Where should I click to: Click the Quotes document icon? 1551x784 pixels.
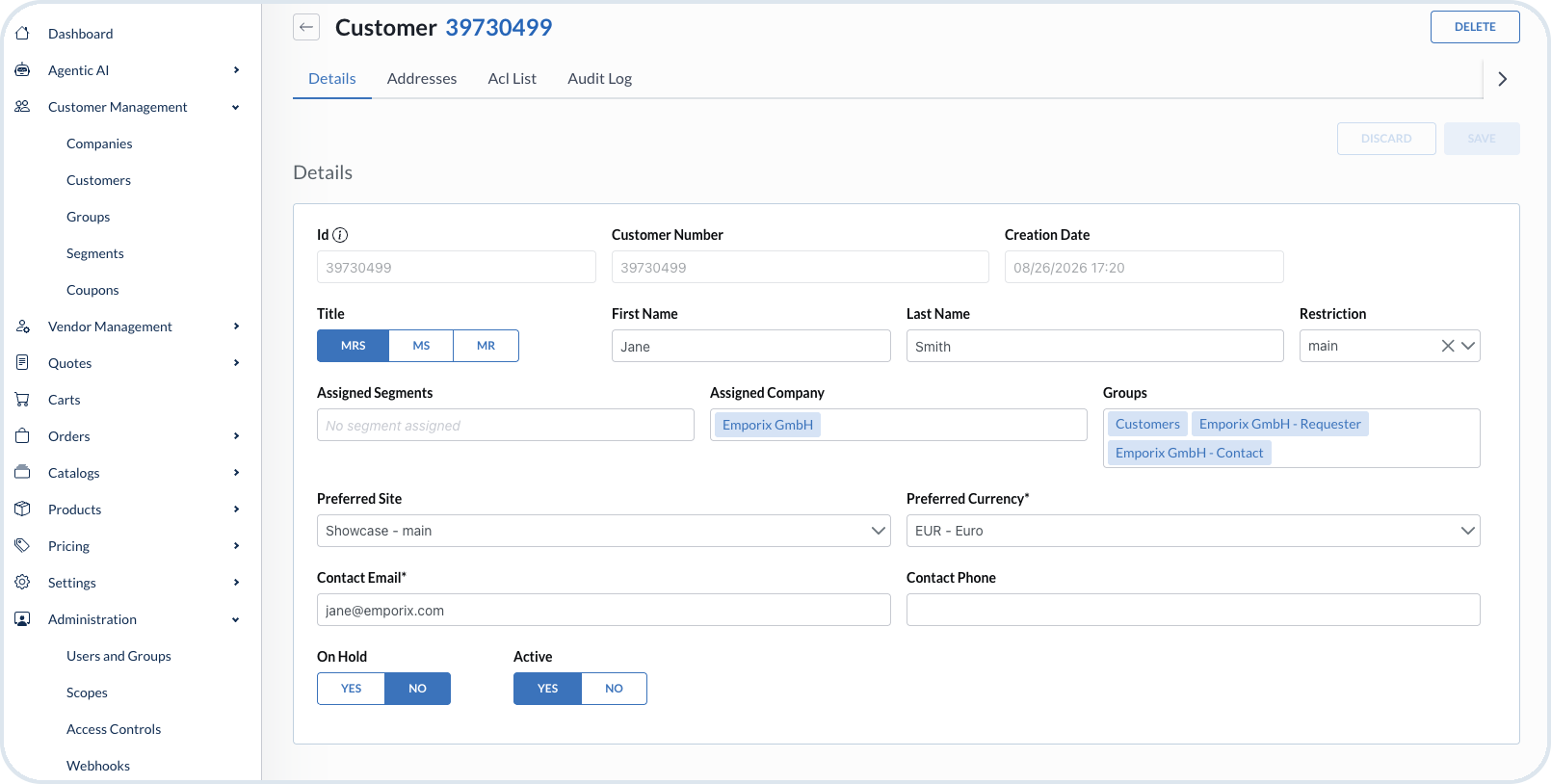tap(22, 363)
